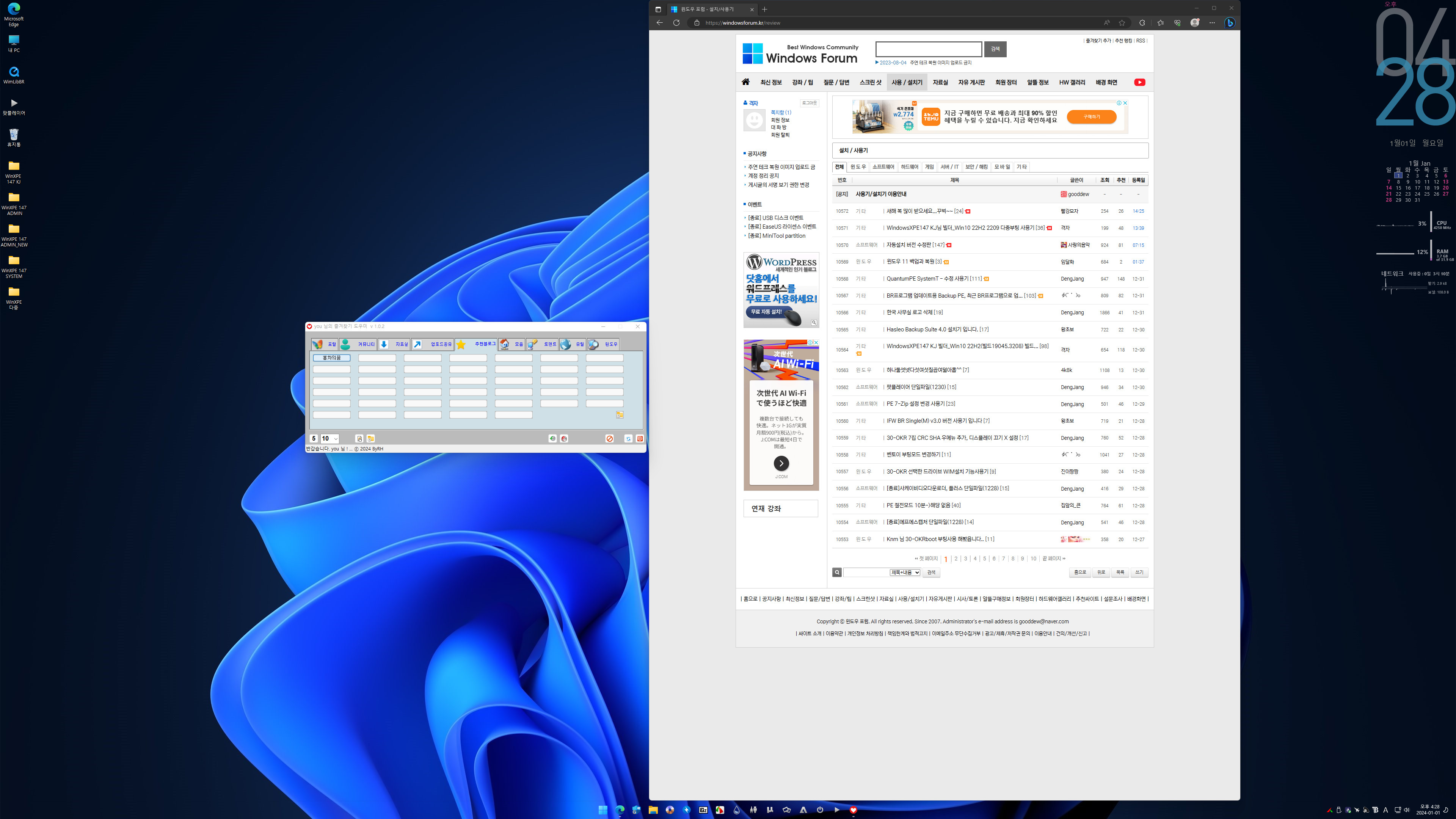Click the 홍차의꿈 favorite button
This screenshot has height=819, width=1456.
point(332,358)
